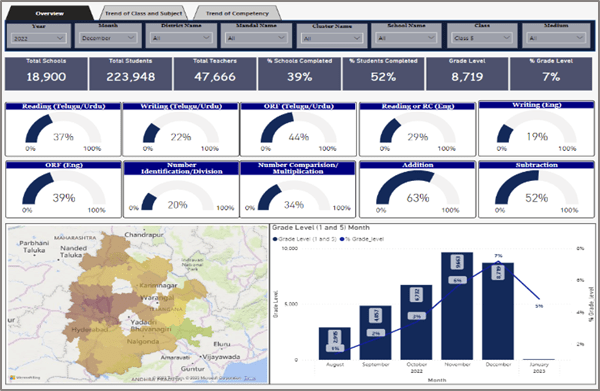The height and width of the screenshot is (391, 600).
Task: Select the September bar in the chart
Action: [375, 333]
